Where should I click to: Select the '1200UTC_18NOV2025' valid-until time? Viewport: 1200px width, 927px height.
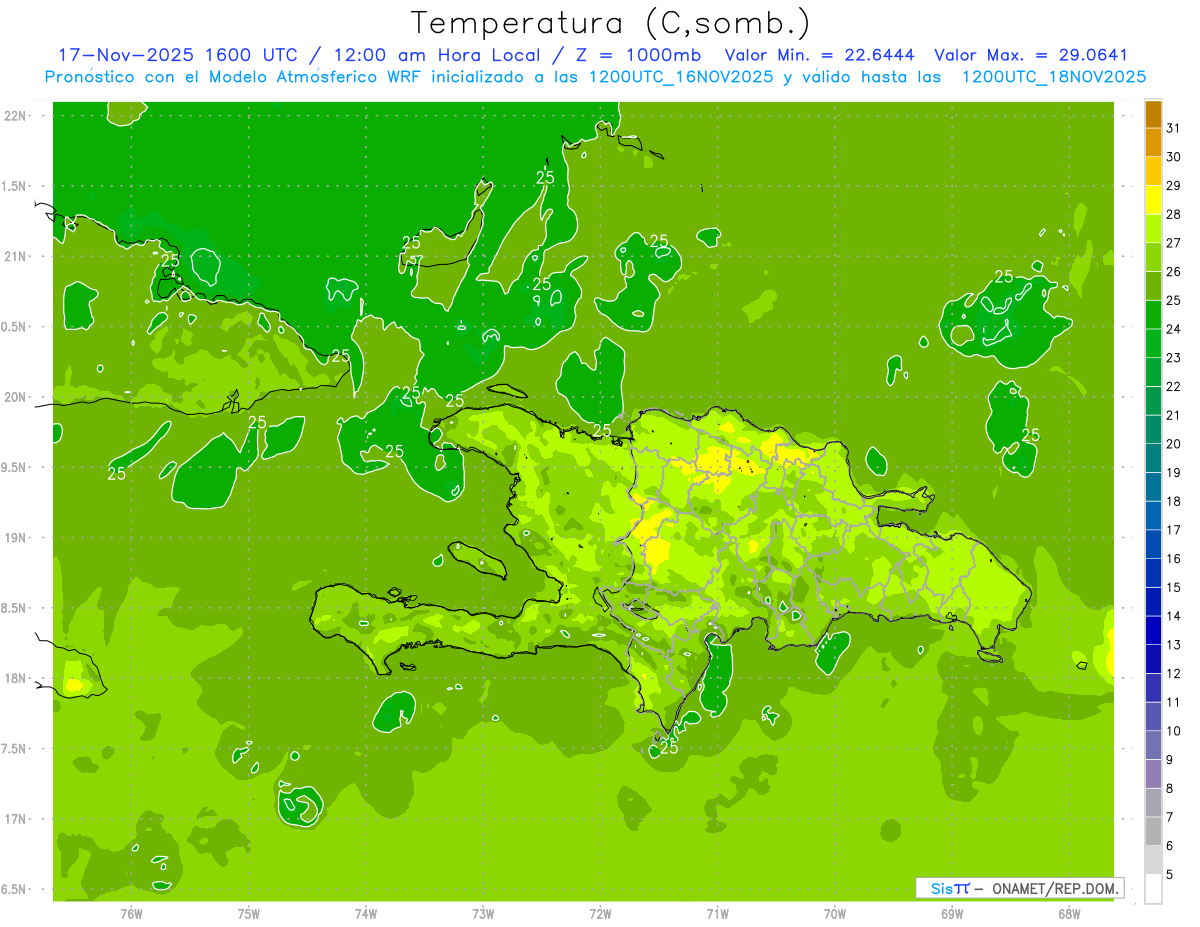pyautogui.click(x=1053, y=77)
